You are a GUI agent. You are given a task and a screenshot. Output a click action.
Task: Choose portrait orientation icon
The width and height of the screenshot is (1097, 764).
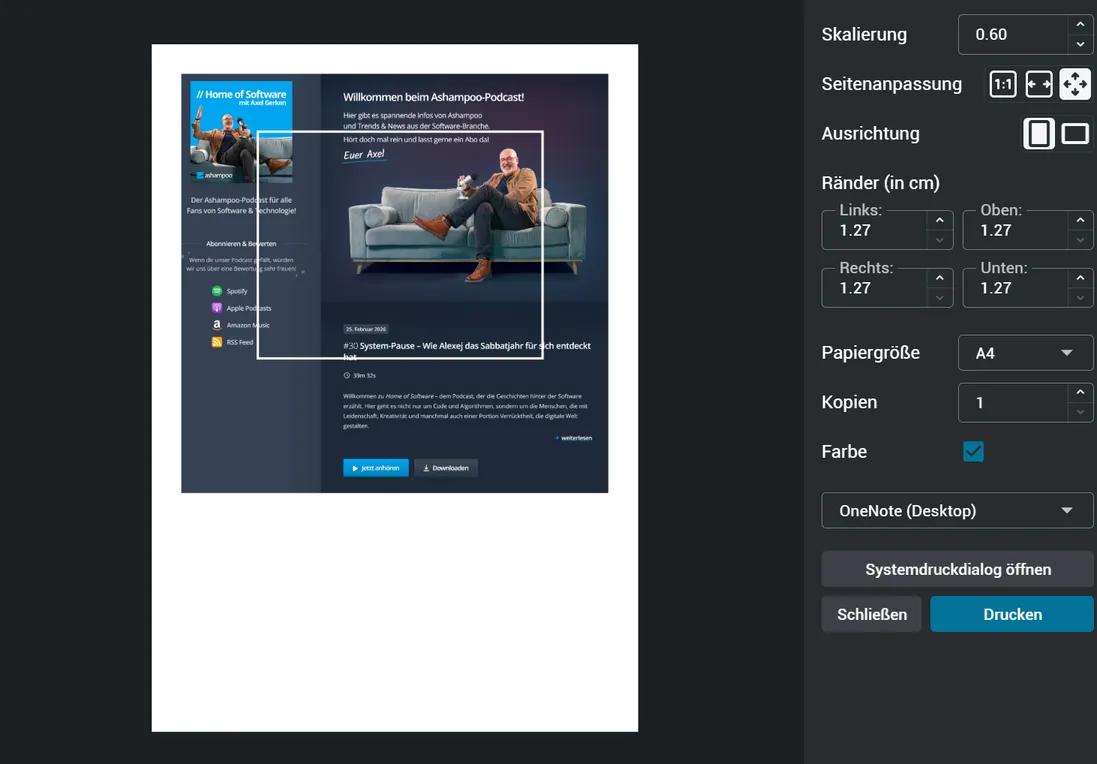pos(1039,134)
